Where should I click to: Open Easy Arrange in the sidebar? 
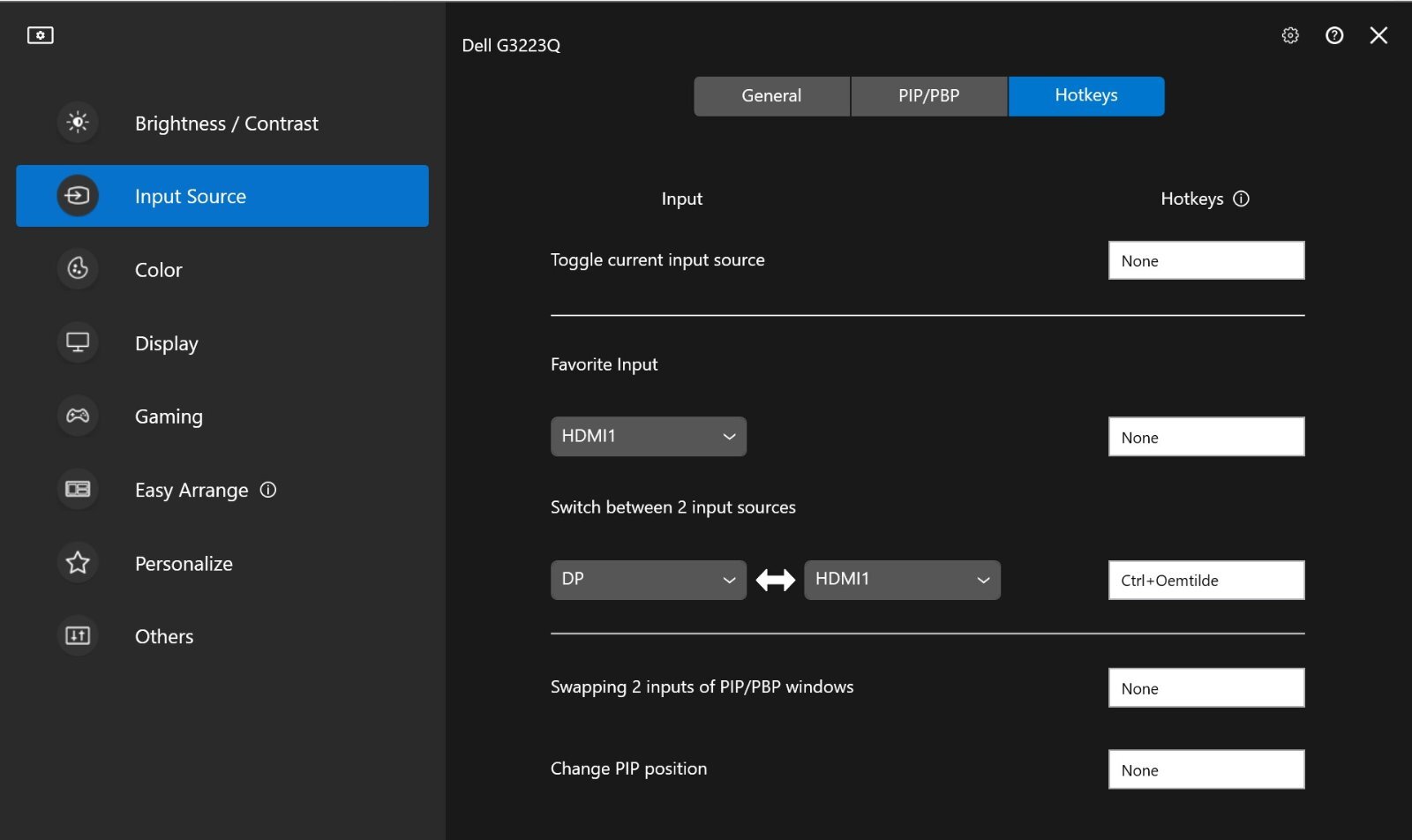point(222,489)
